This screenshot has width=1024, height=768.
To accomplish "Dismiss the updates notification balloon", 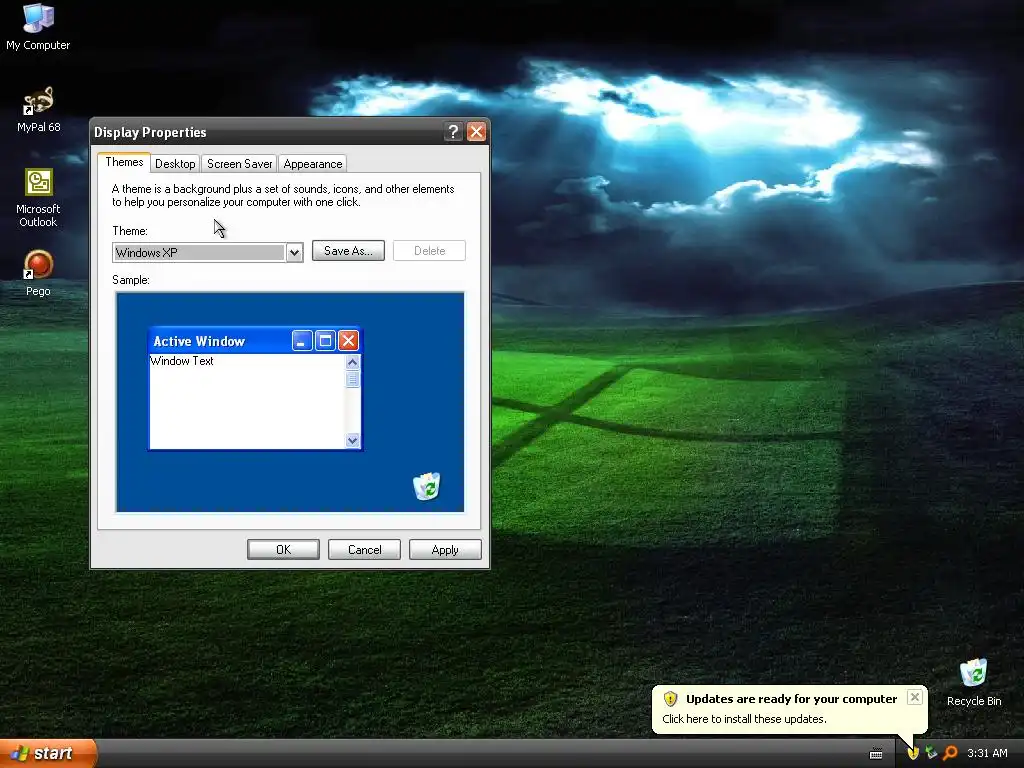I will pos(914,697).
